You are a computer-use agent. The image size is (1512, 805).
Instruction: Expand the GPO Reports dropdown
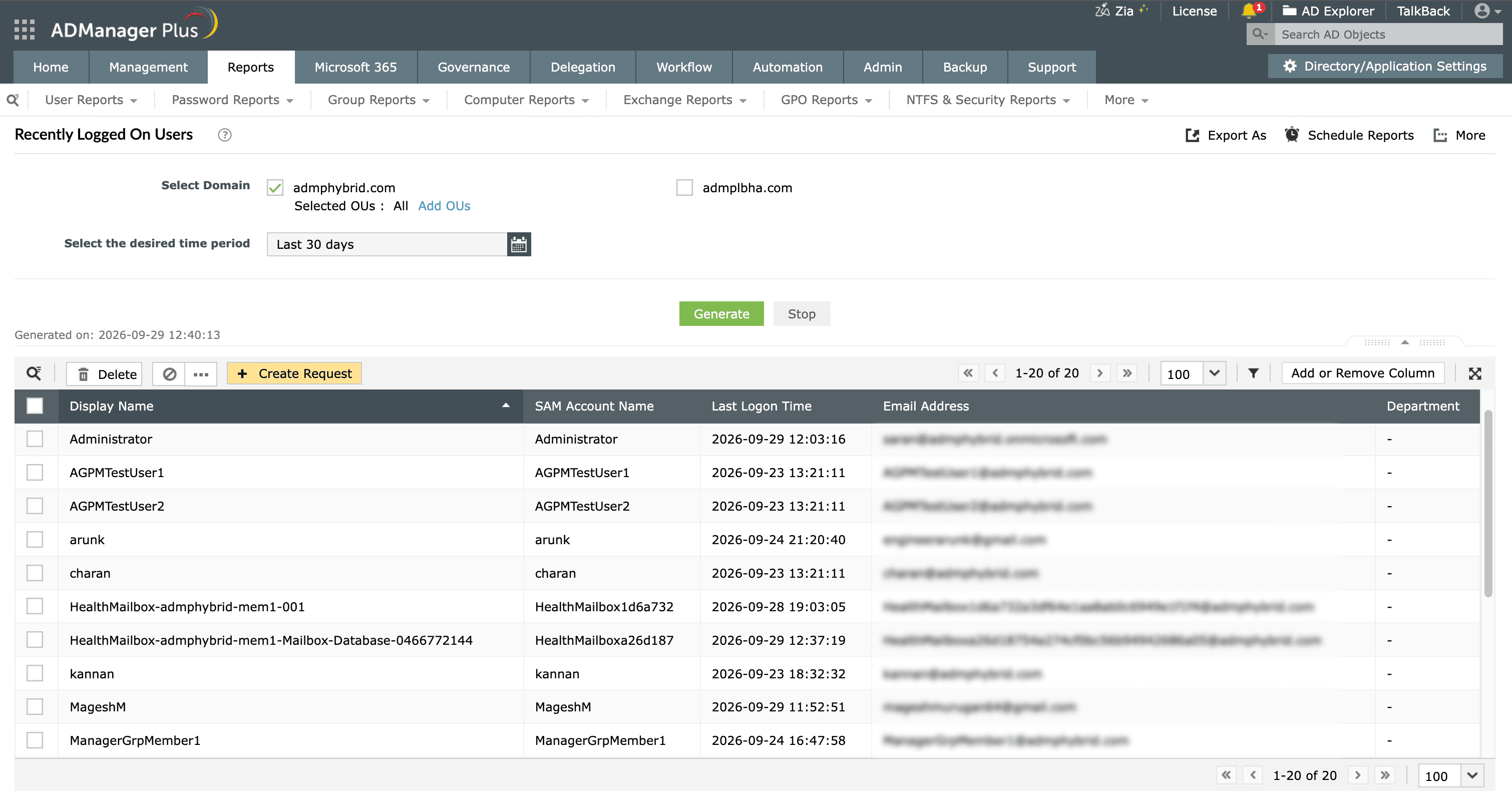point(826,100)
